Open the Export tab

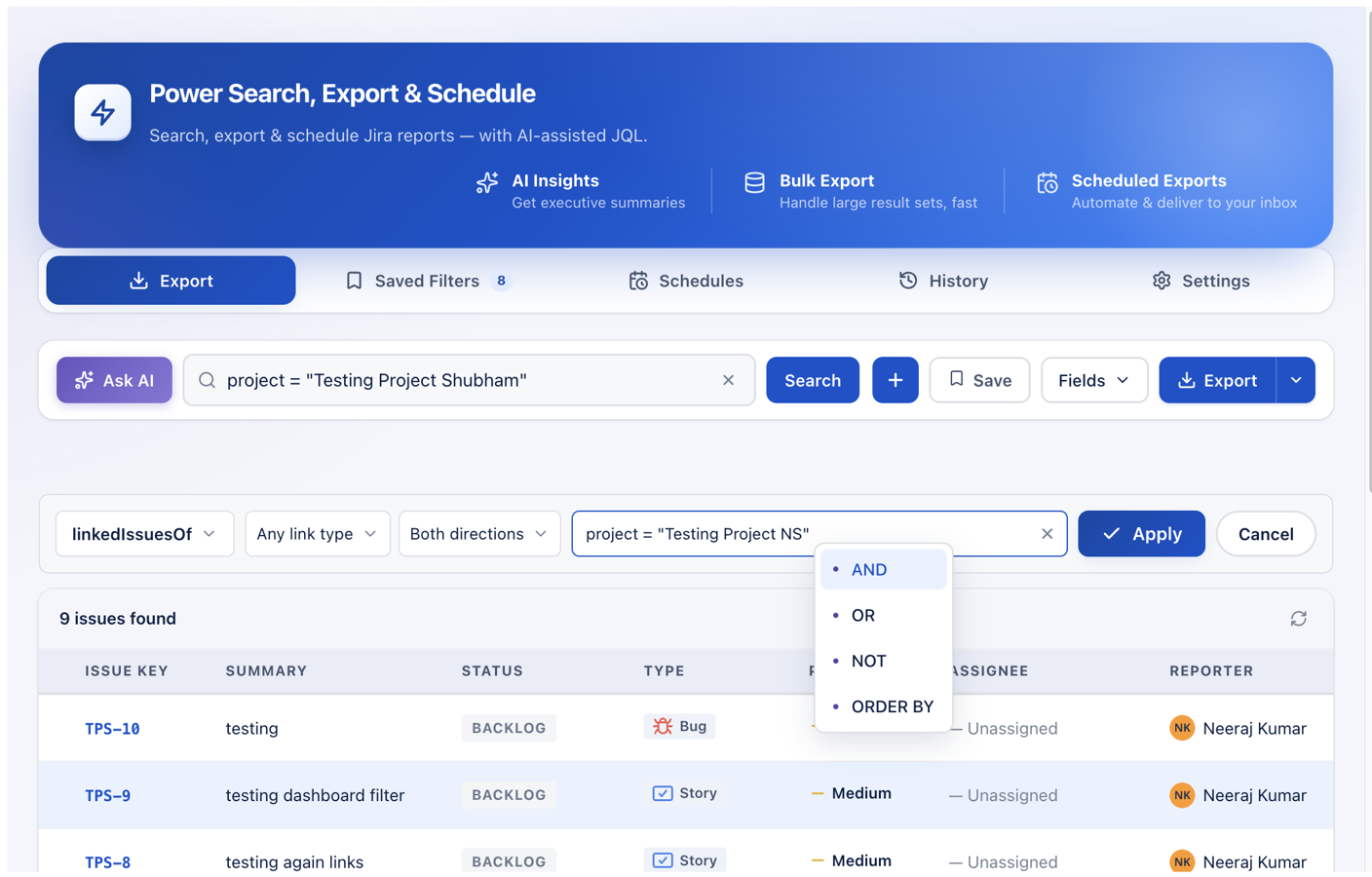coord(171,281)
